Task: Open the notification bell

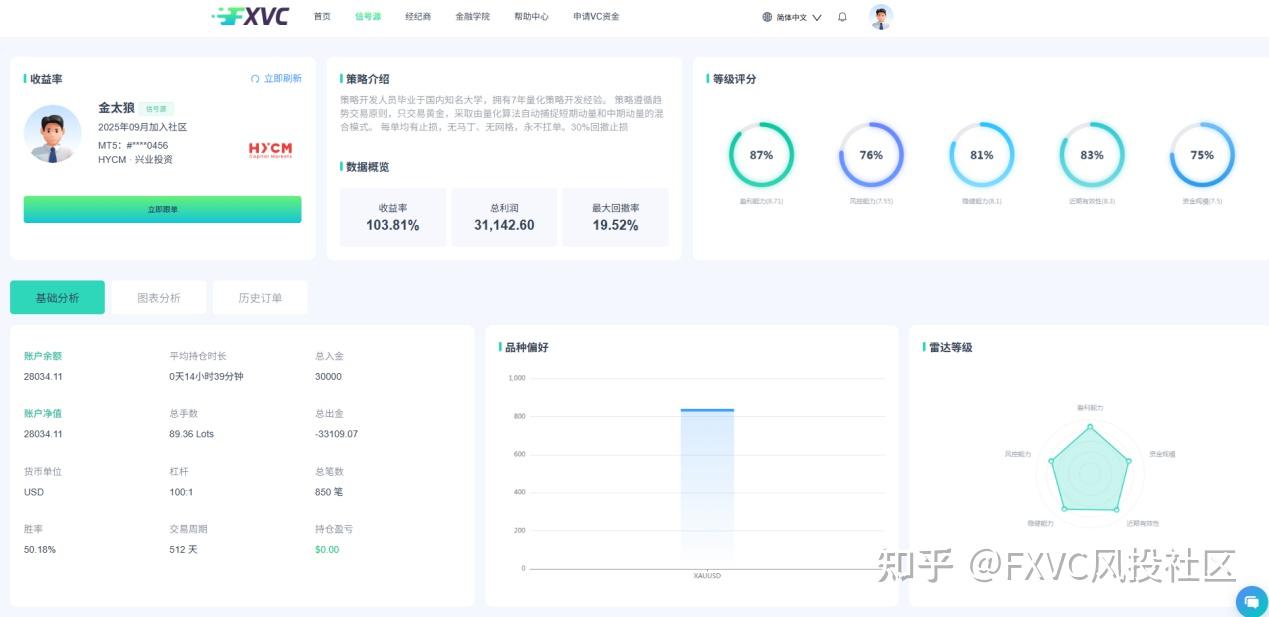Action: [x=842, y=17]
